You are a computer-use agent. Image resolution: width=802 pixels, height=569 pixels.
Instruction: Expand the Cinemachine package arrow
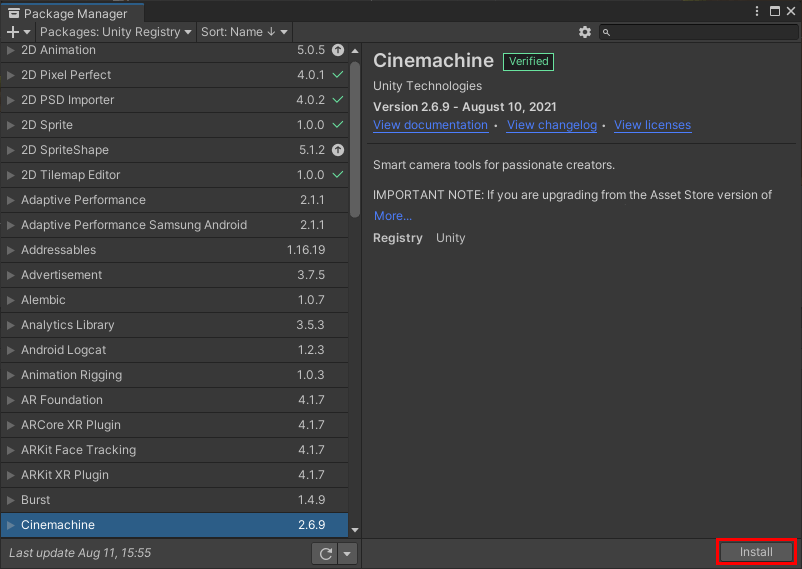[10, 525]
